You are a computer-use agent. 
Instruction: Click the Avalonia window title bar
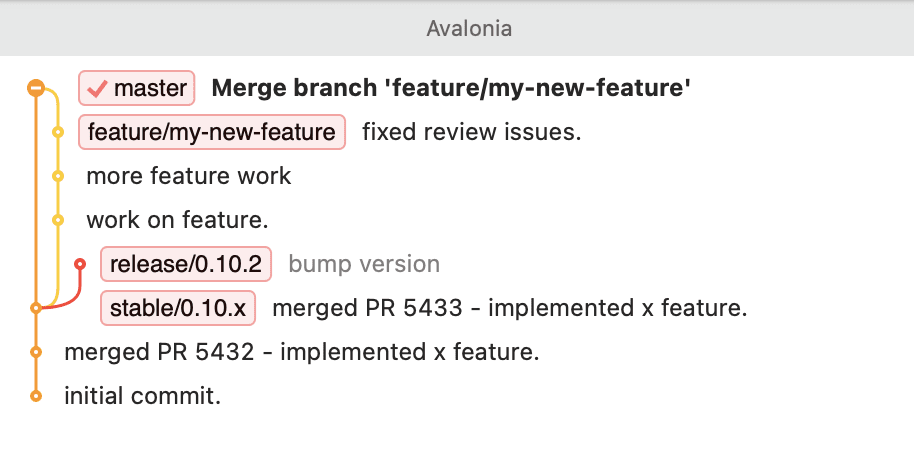(x=468, y=28)
